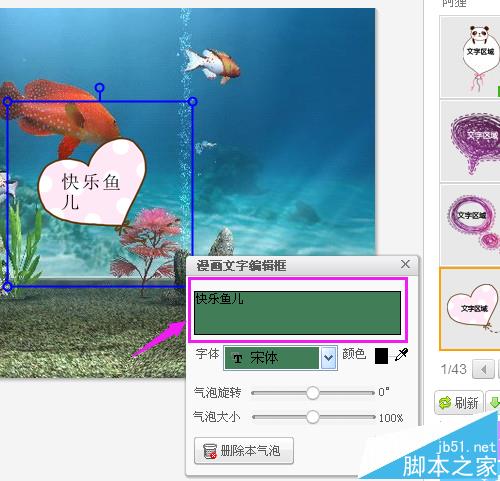
Task: Close the 漫画文字编辑框 dialog
Action: pos(405,264)
